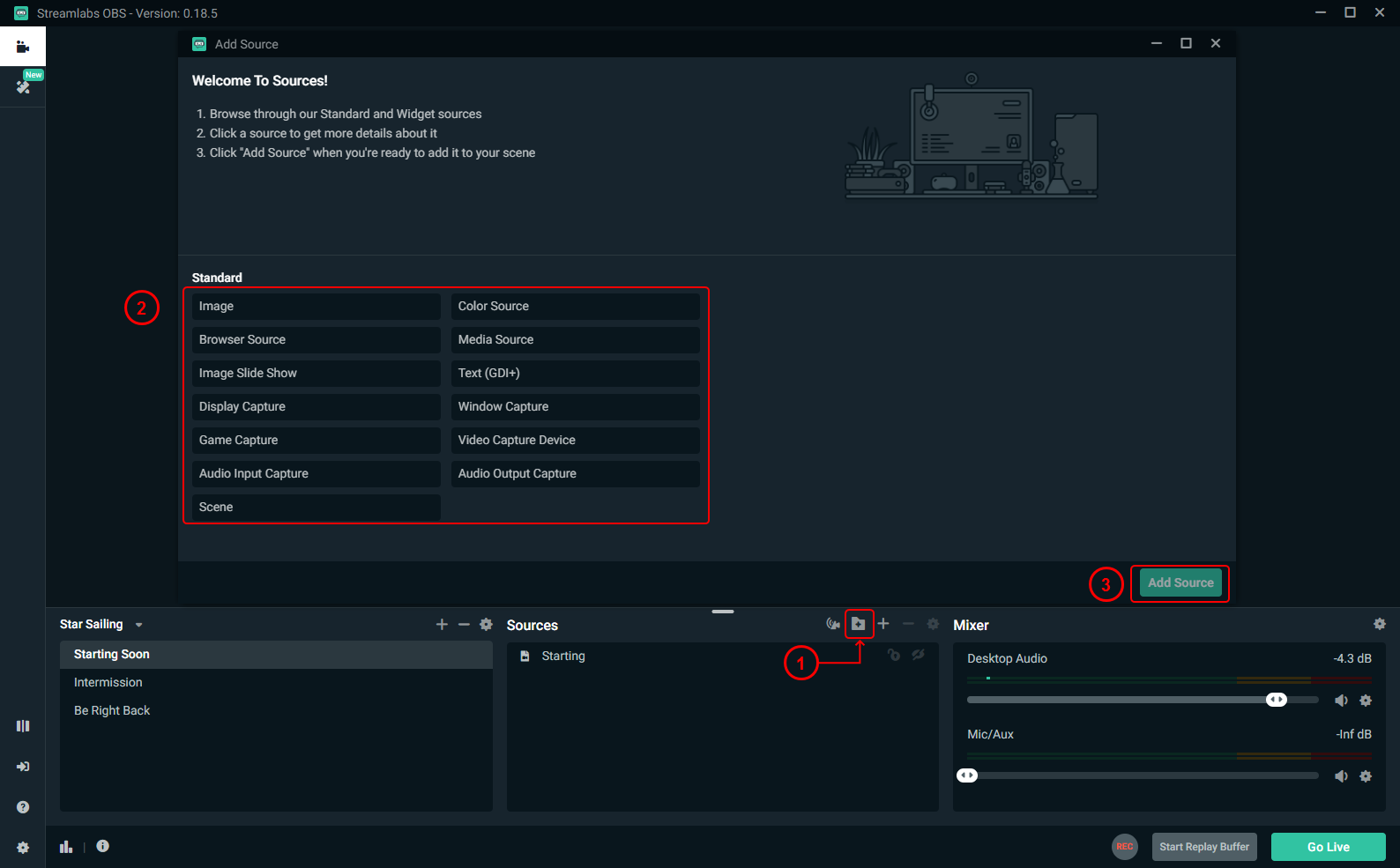This screenshot has width=1400, height=868.
Task: Open Mic/Aux settings gear
Action: point(1366,776)
